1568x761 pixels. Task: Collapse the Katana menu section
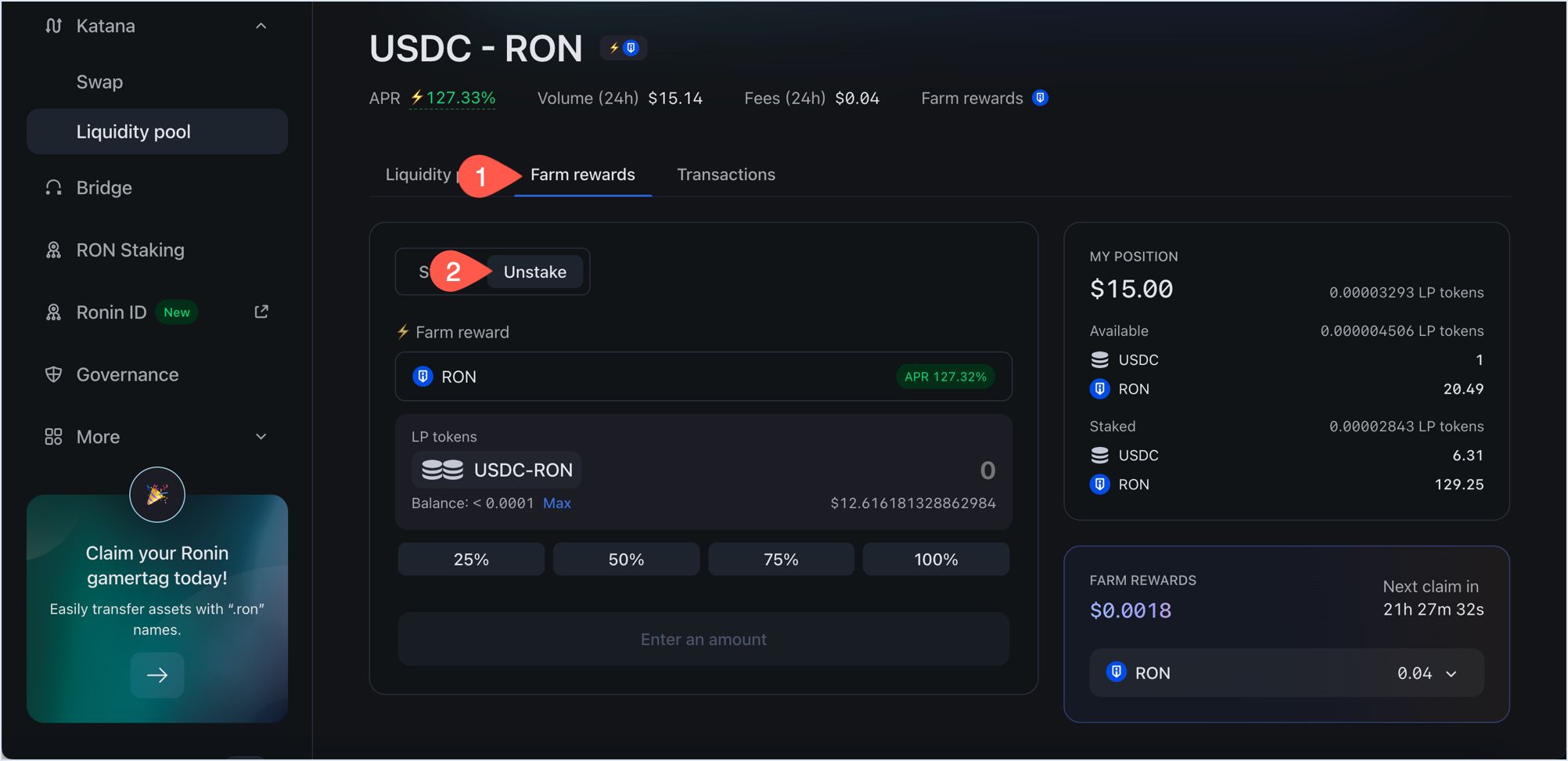261,26
